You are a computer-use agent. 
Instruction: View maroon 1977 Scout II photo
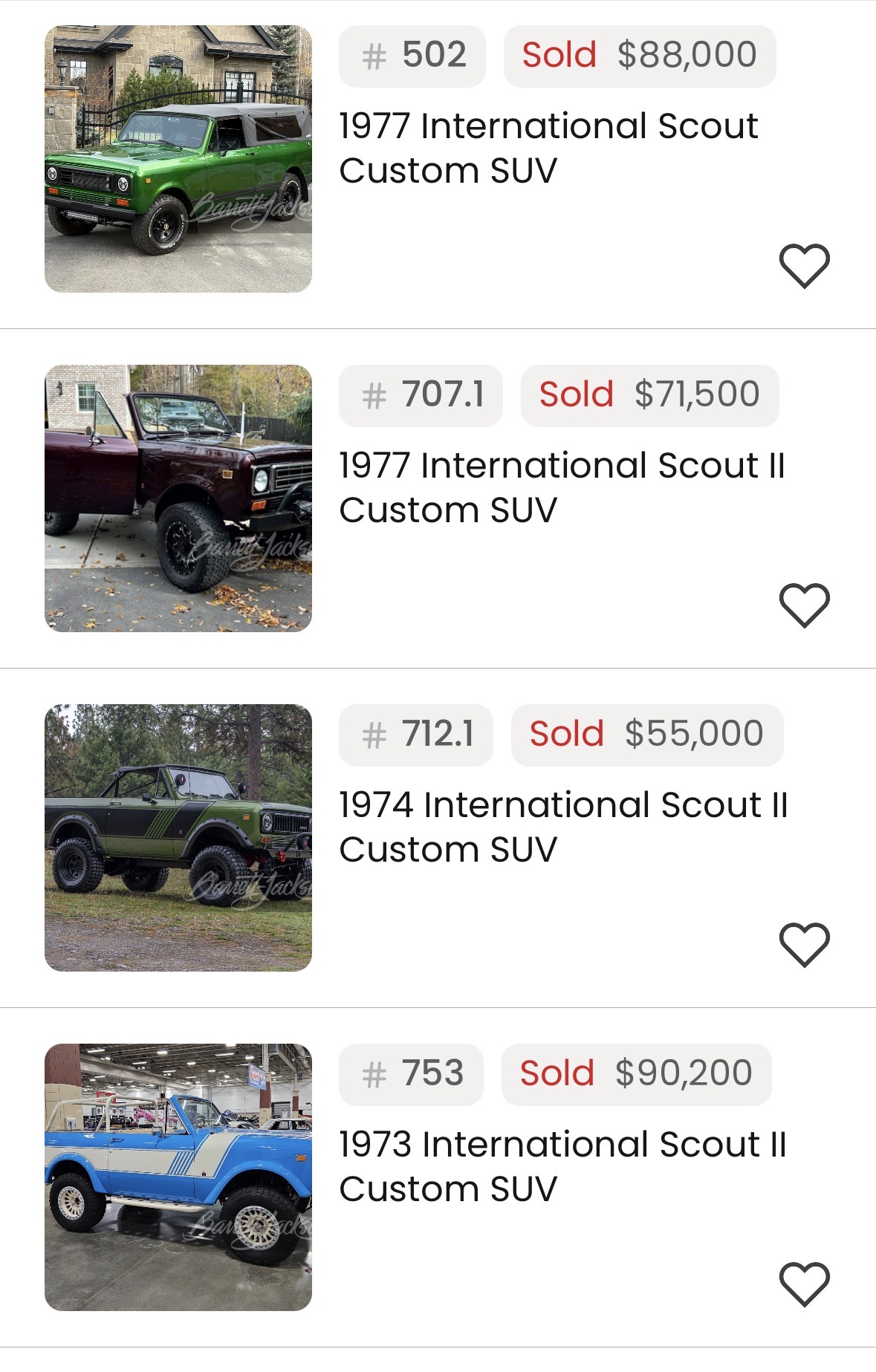(178, 498)
